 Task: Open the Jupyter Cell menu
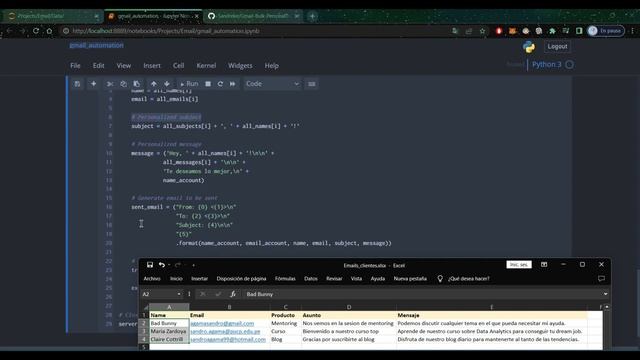[178, 66]
